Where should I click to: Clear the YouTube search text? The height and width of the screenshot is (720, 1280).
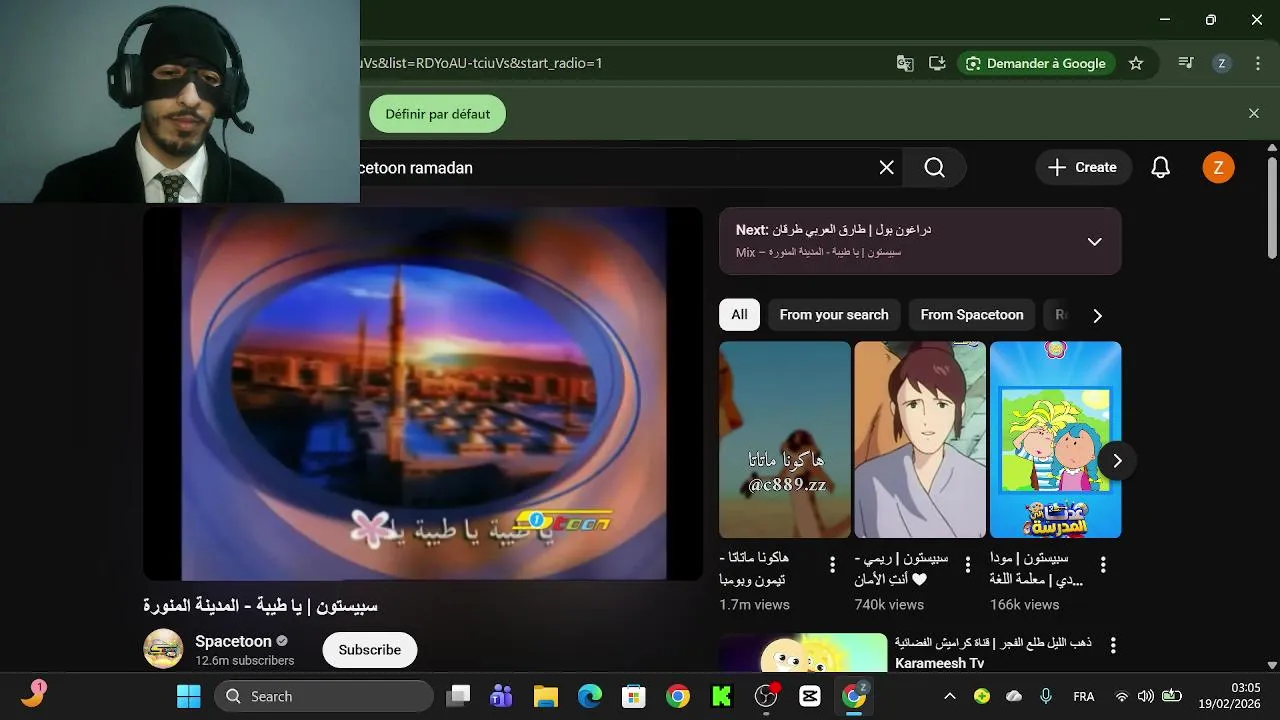(x=886, y=168)
